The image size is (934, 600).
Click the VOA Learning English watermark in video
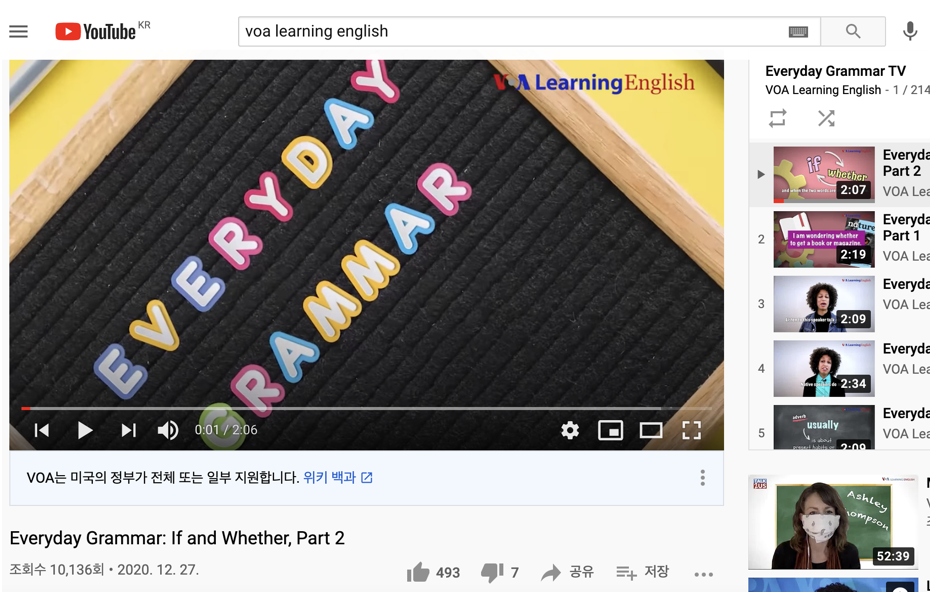594,82
